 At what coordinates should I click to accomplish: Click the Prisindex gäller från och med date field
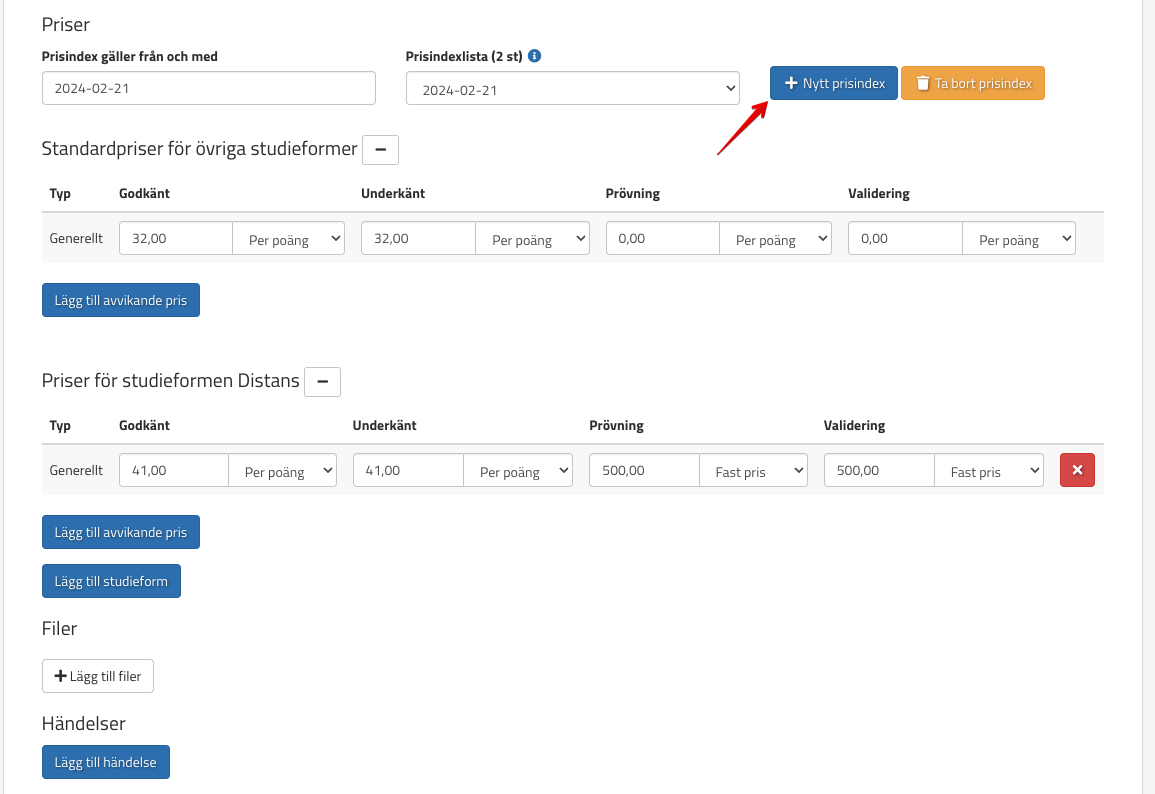point(208,88)
